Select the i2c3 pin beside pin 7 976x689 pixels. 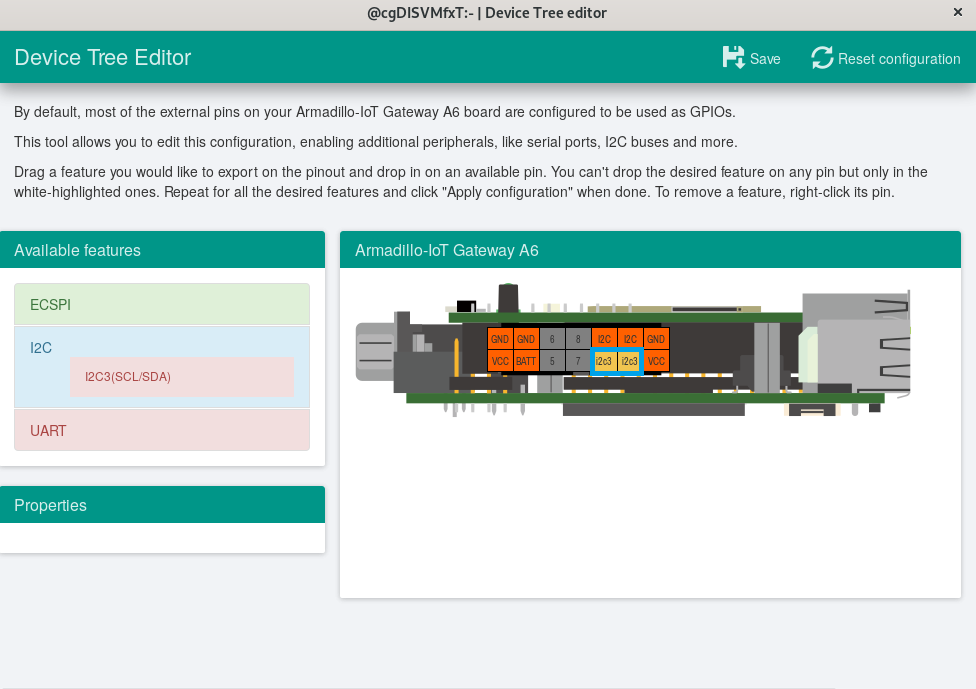coord(604,361)
